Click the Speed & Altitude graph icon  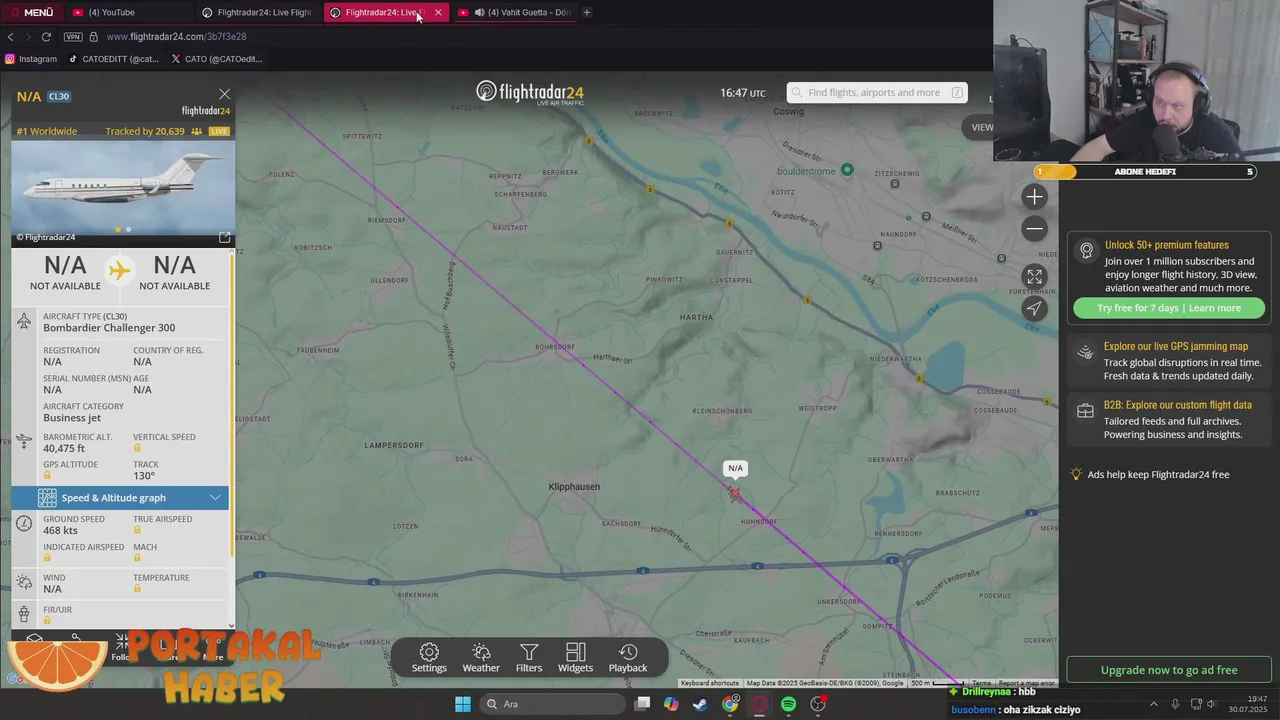[47, 498]
